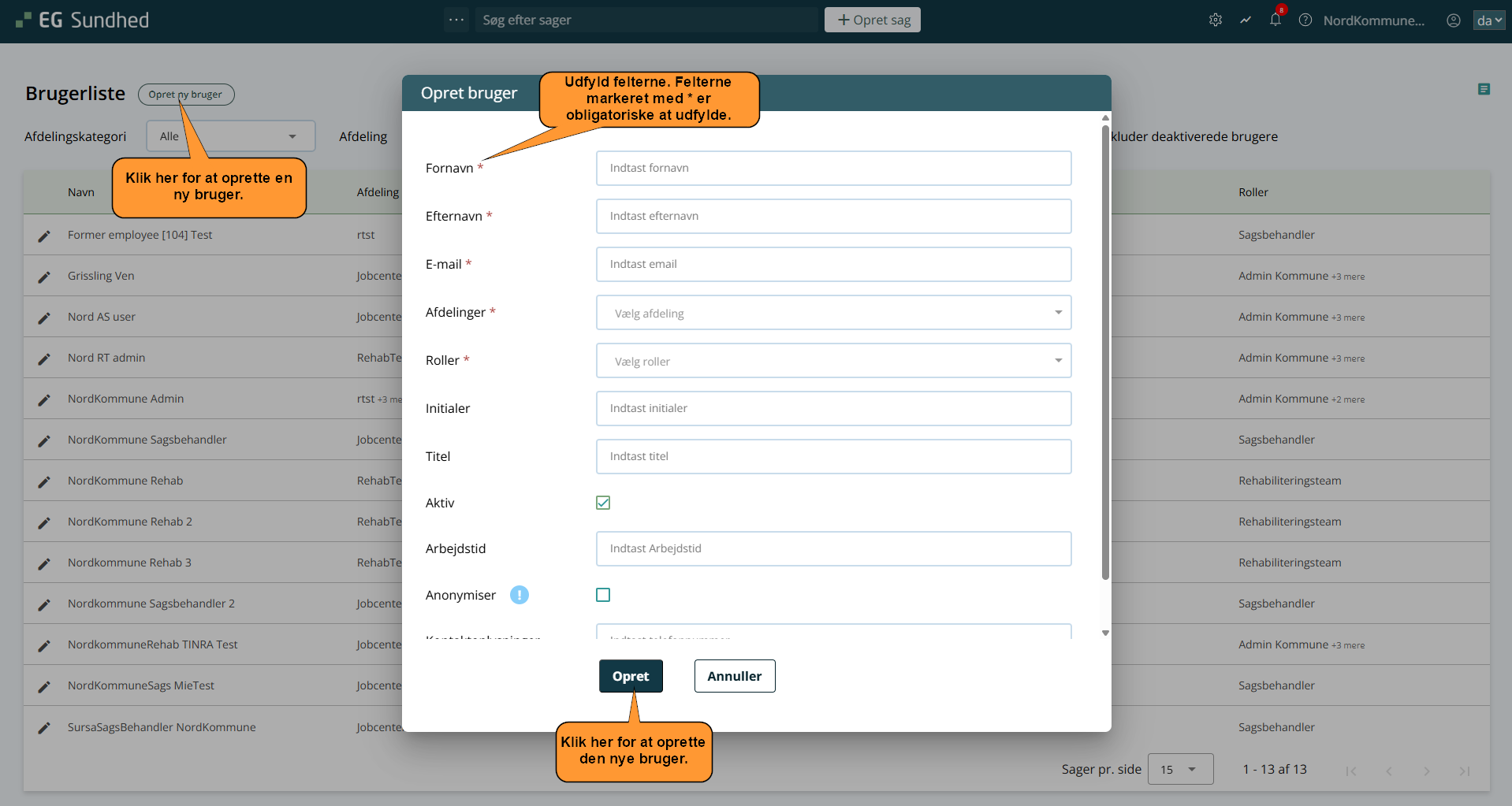This screenshot has height=806, width=1512.
Task: Open the Afdelingskategori Alle dropdown
Action: [x=230, y=136]
